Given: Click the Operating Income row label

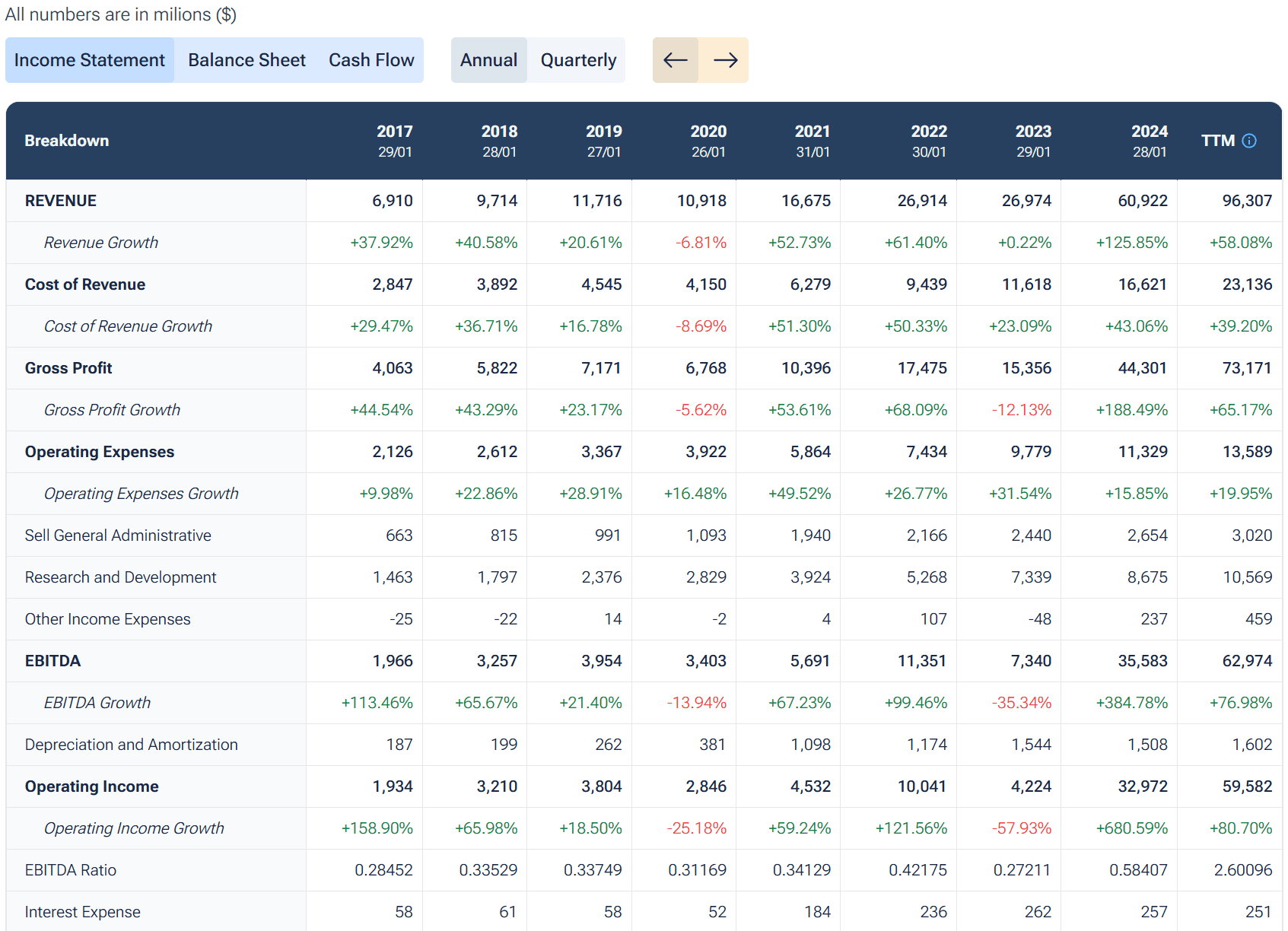Looking at the screenshot, I should [92, 786].
